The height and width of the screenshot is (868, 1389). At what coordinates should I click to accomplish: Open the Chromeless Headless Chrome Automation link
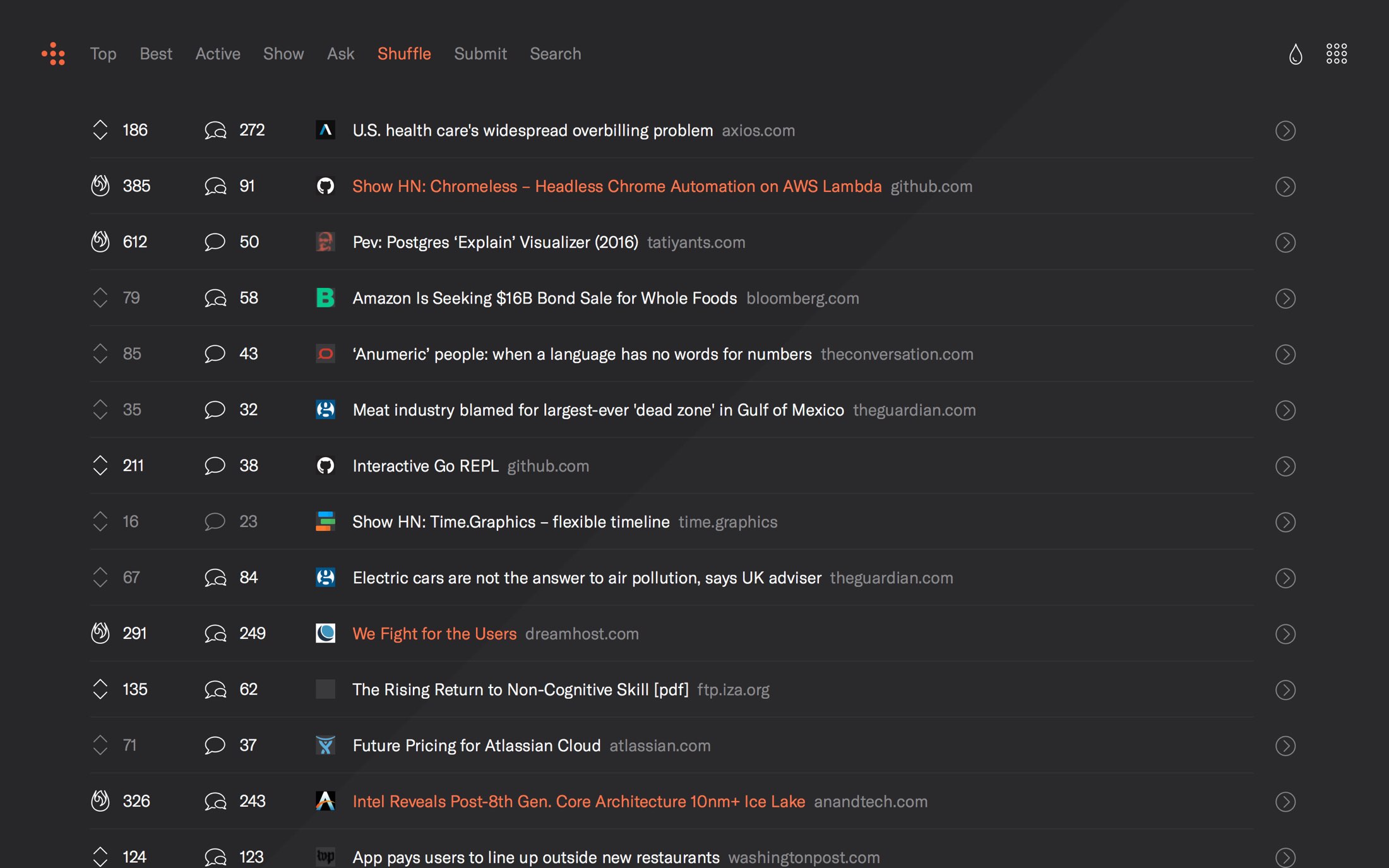pyautogui.click(x=617, y=186)
